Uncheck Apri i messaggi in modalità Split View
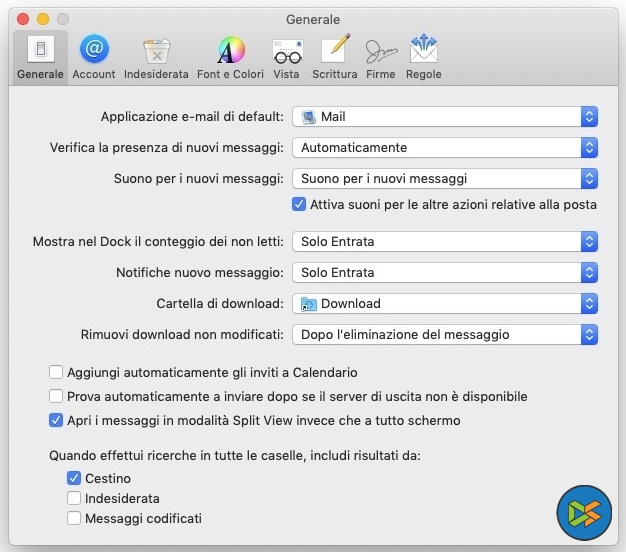 pos(56,421)
